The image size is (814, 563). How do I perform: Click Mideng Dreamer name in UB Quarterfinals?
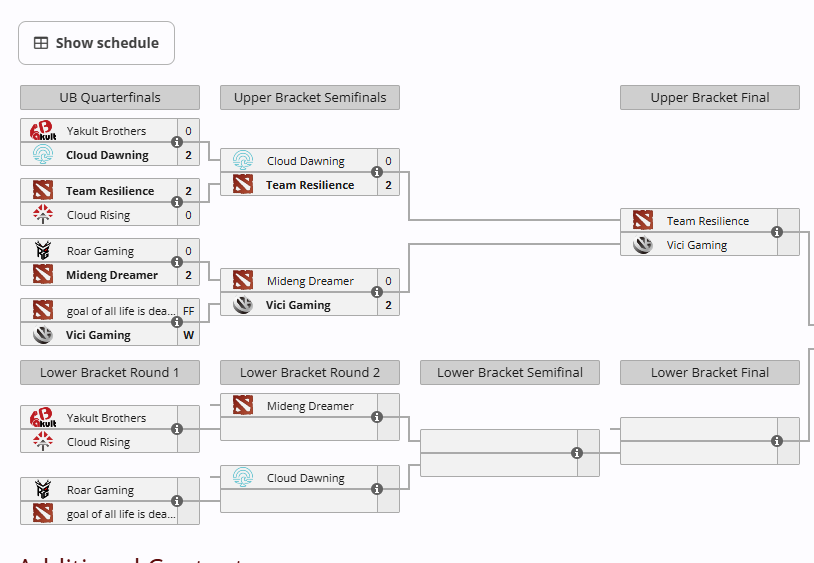[112, 275]
